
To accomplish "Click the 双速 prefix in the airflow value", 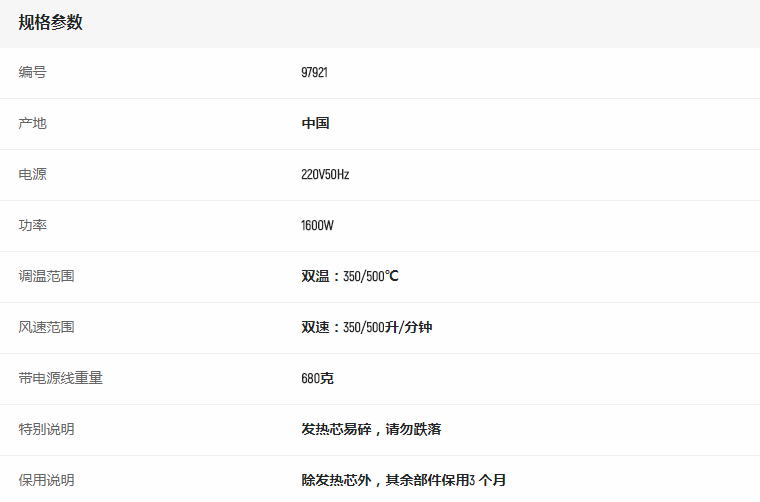I will pyautogui.click(x=315, y=328).
